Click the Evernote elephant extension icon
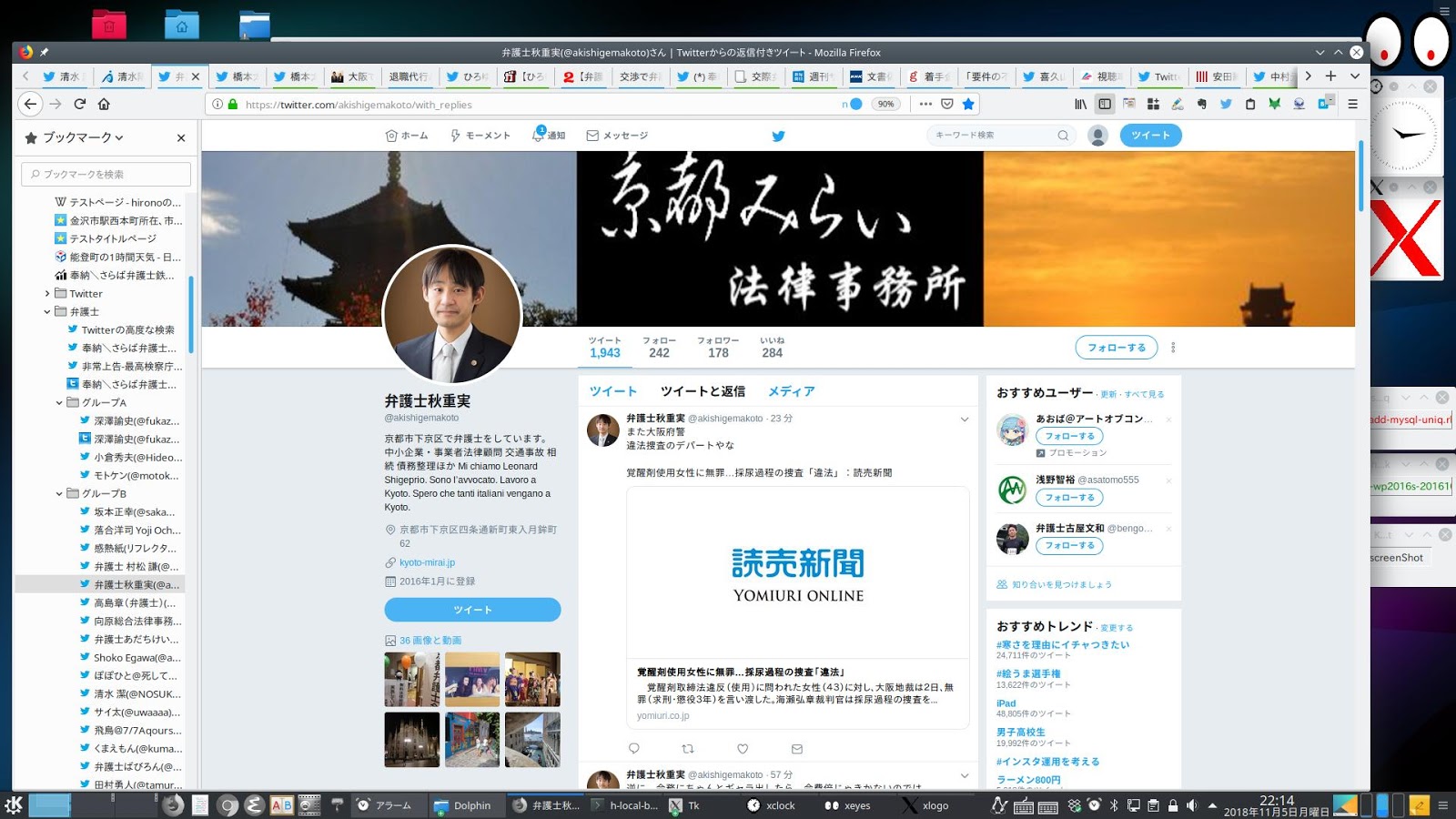Image resolution: width=1456 pixels, height=819 pixels. point(1202,104)
